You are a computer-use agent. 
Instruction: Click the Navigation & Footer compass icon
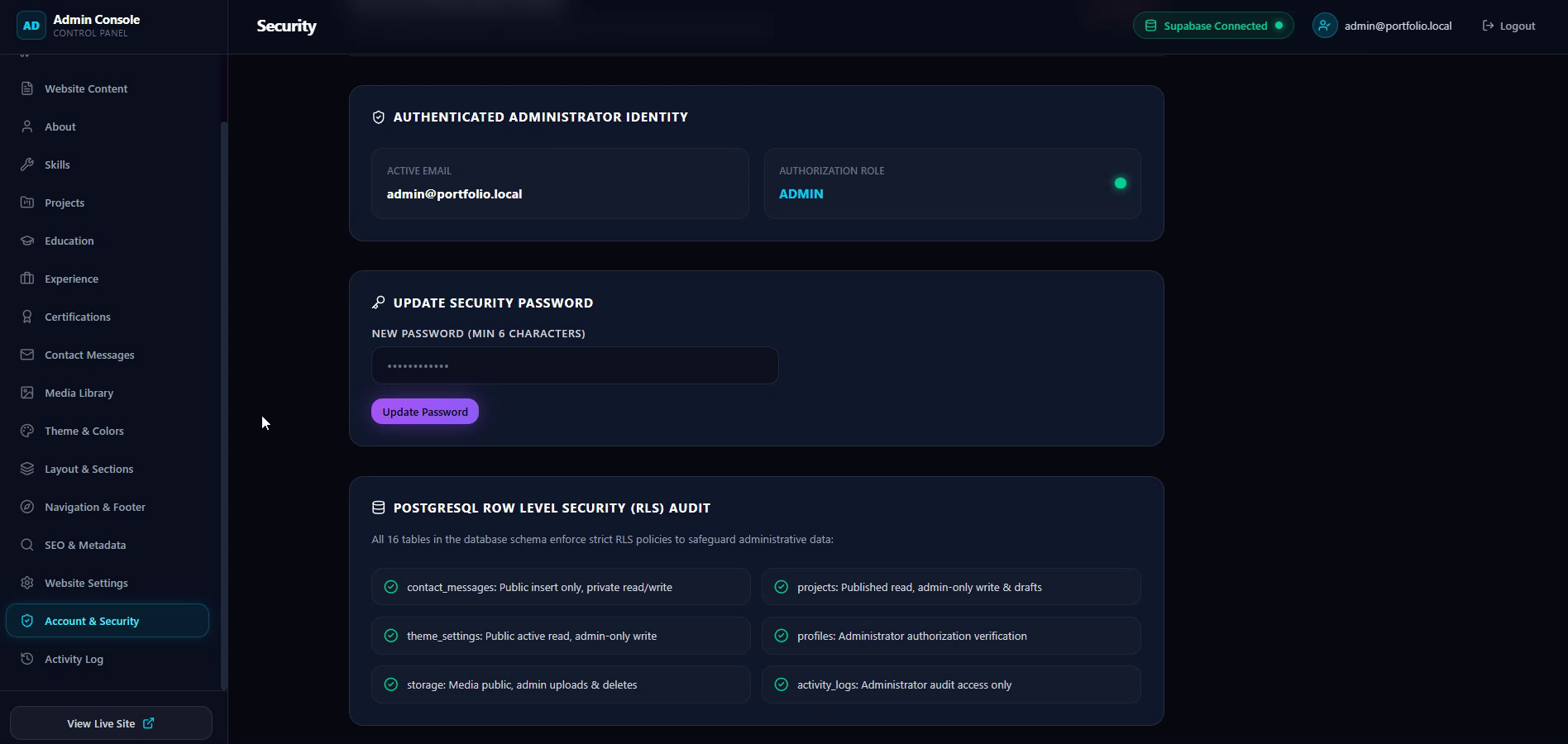pos(27,507)
